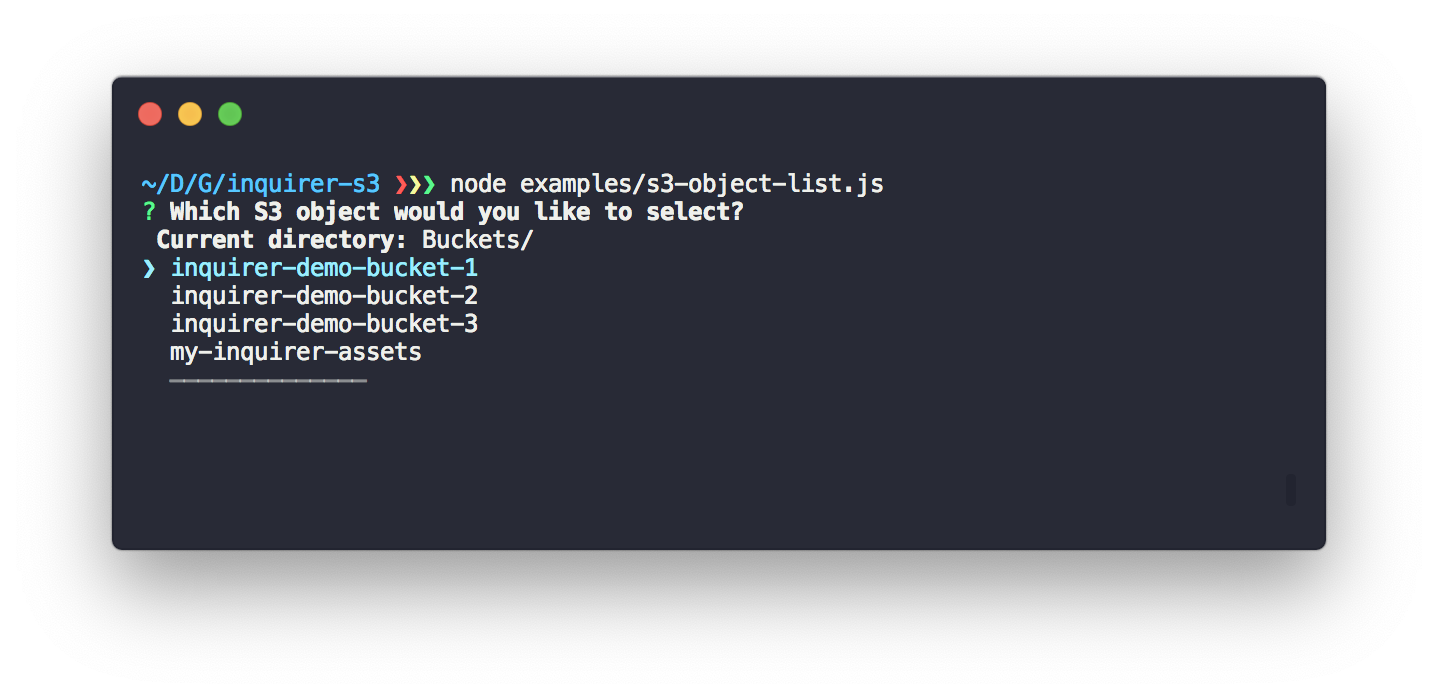Image resolution: width=1438 pixels, height=698 pixels.
Task: Click the dashed separator below the bucket list
Action: [x=268, y=380]
